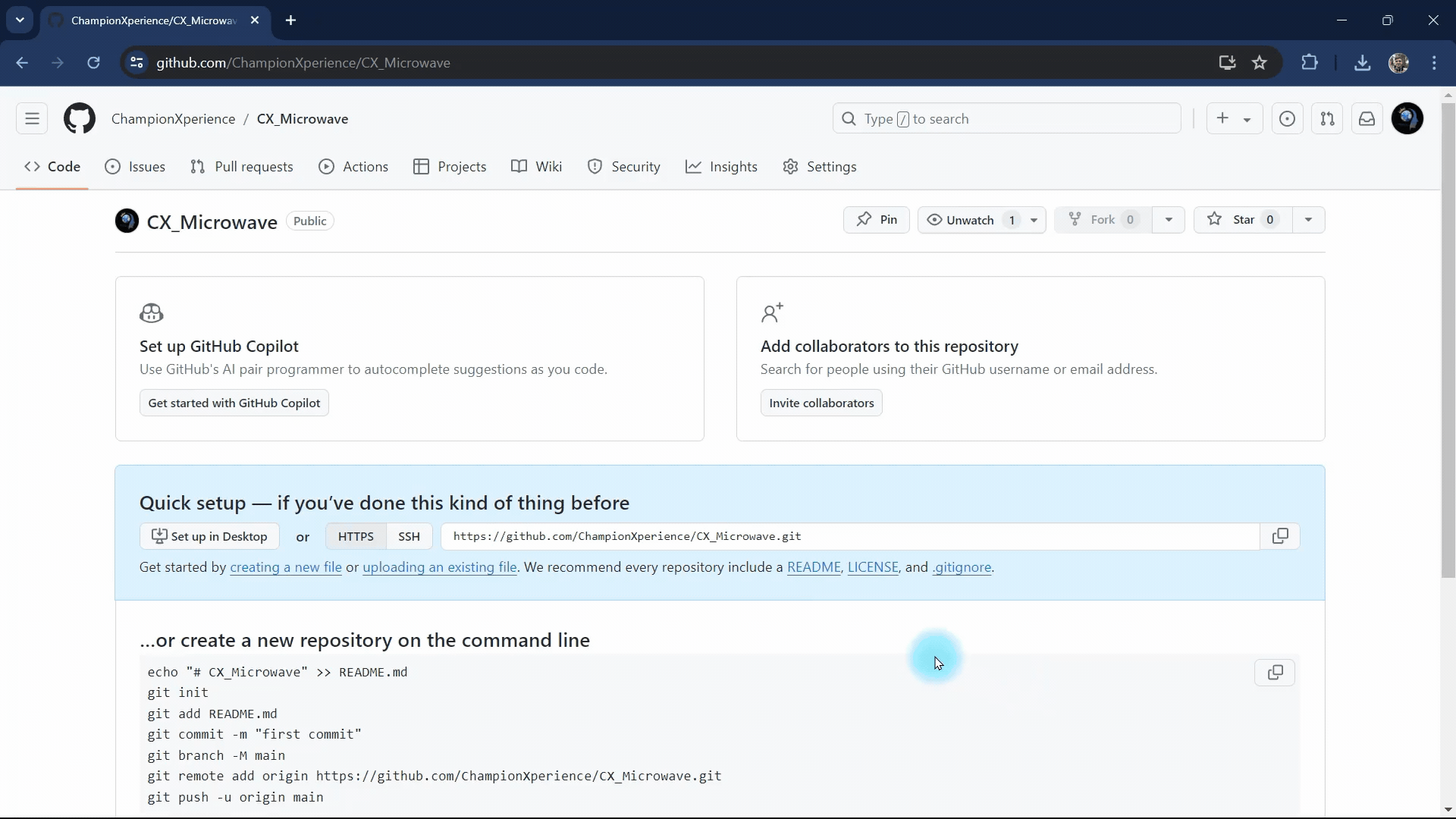Switch to the Security tab

(624, 167)
